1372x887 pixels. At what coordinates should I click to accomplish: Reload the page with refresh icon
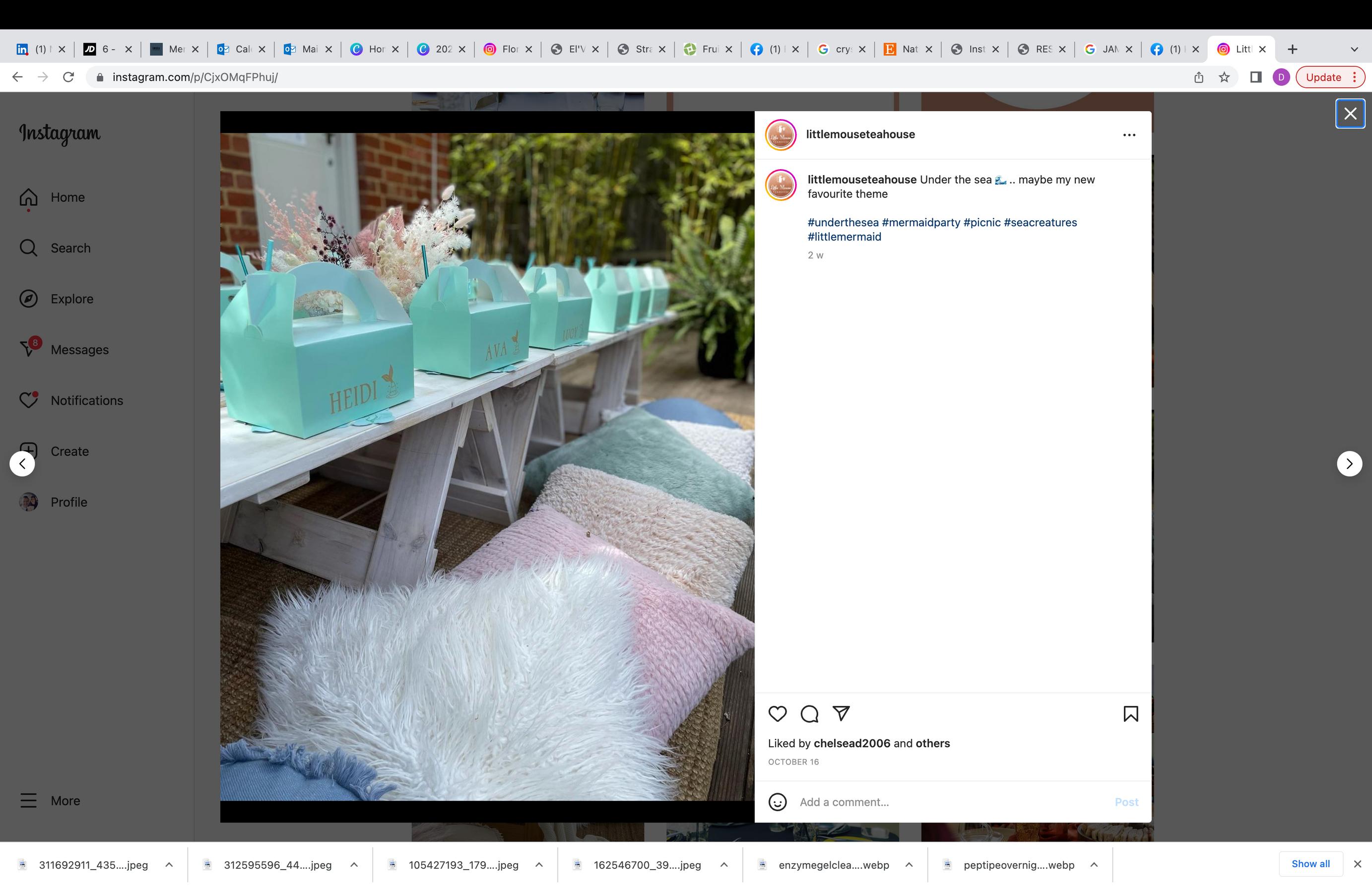point(68,77)
